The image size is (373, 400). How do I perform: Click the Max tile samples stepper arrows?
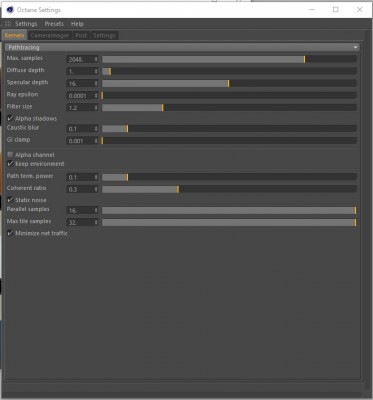(96, 223)
